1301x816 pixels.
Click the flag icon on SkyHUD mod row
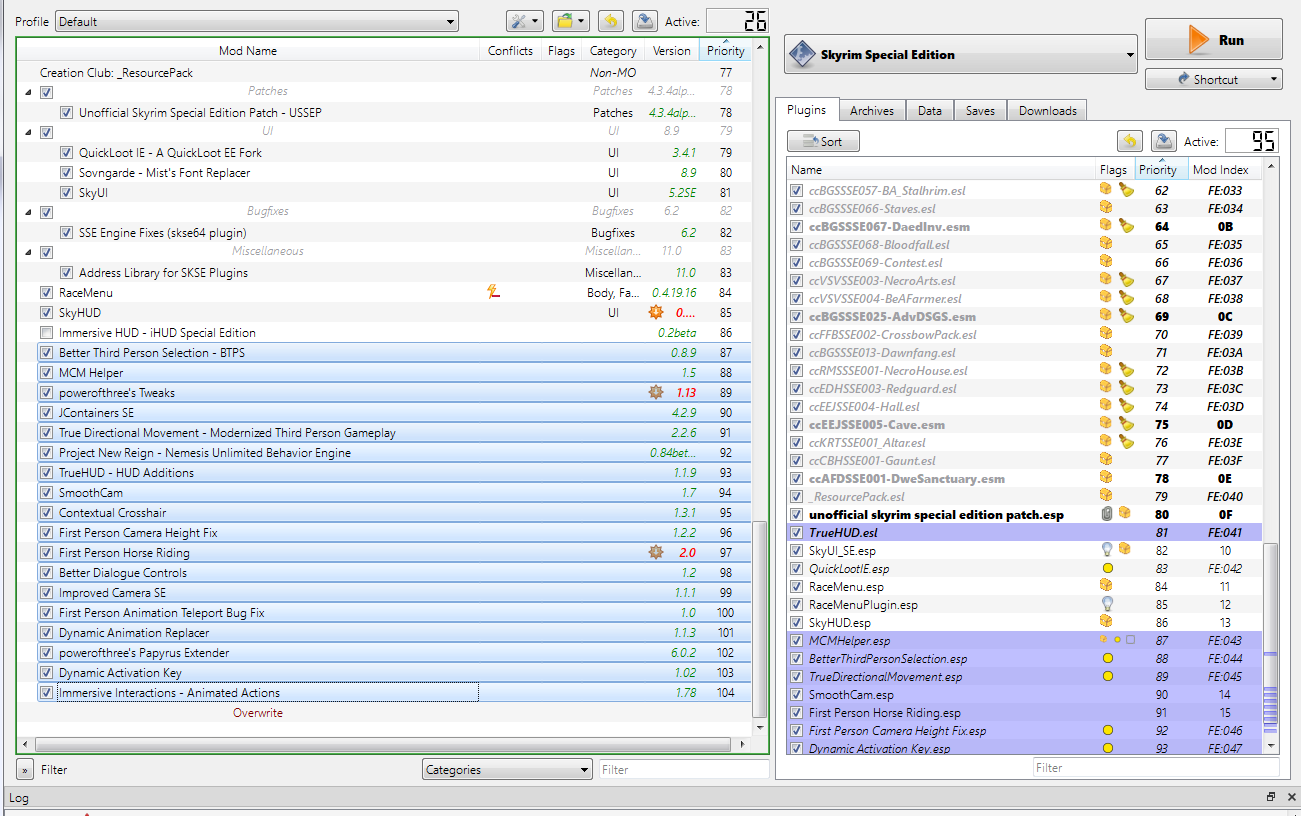(x=656, y=313)
